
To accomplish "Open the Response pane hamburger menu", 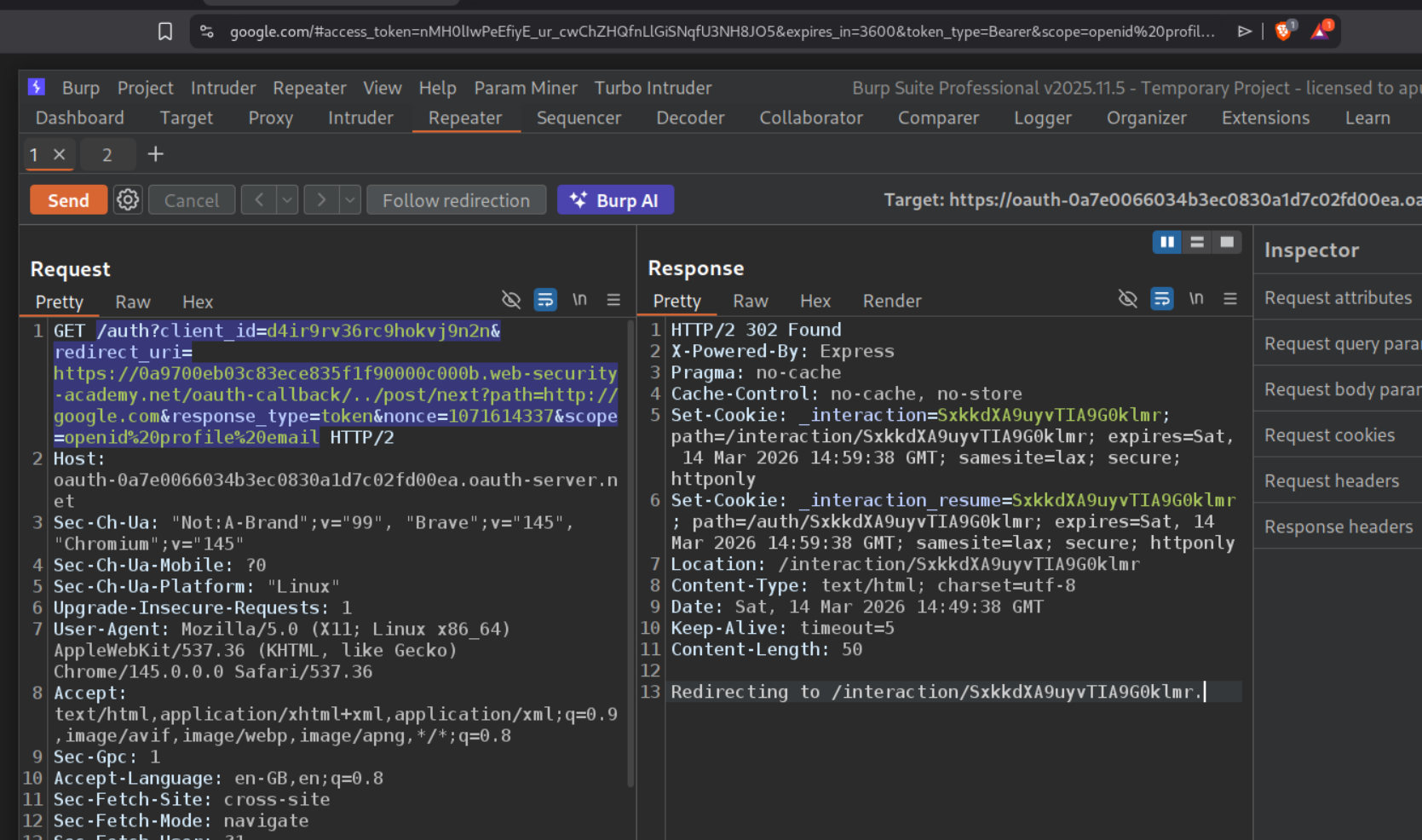I will click(1230, 299).
